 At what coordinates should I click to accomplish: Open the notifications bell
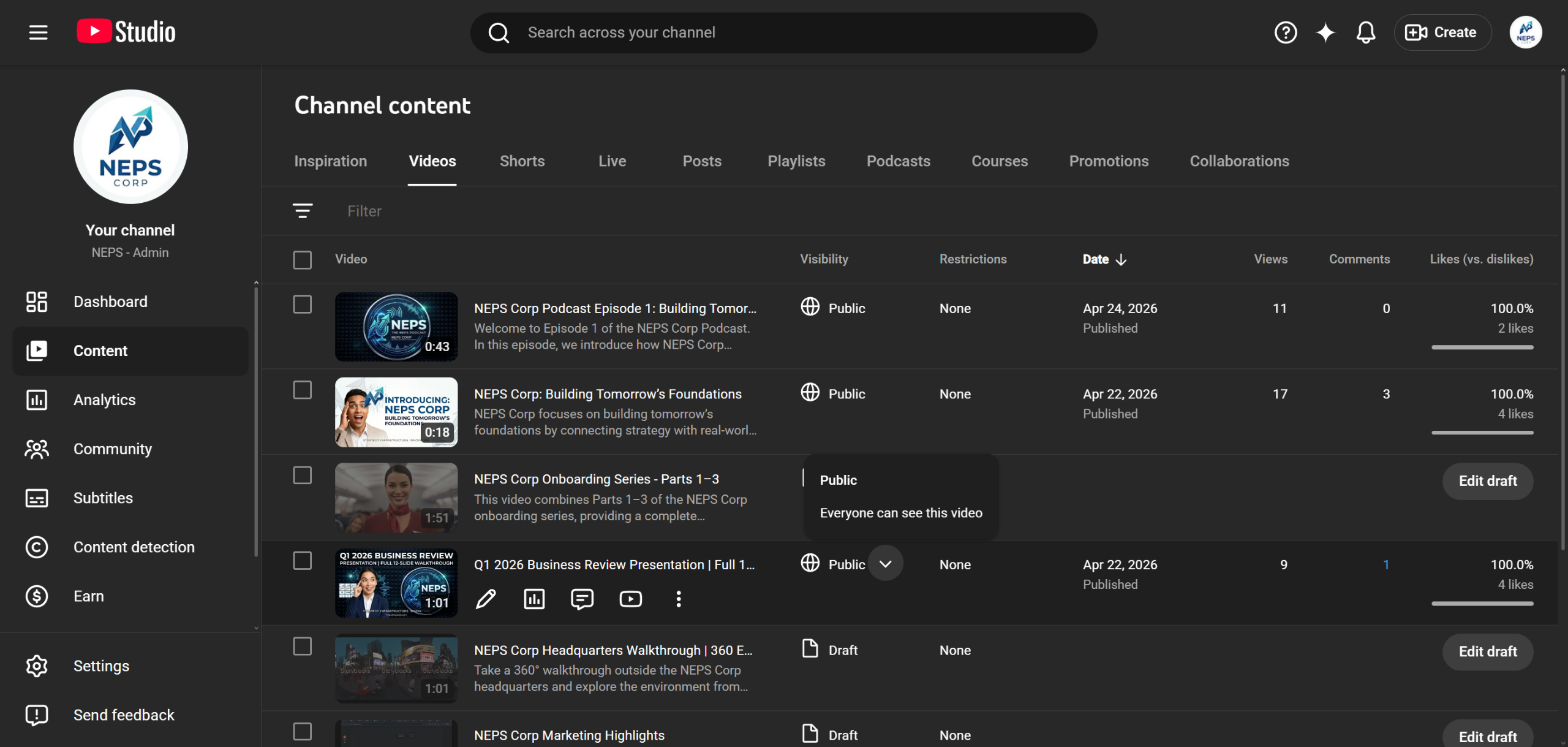click(x=1365, y=32)
